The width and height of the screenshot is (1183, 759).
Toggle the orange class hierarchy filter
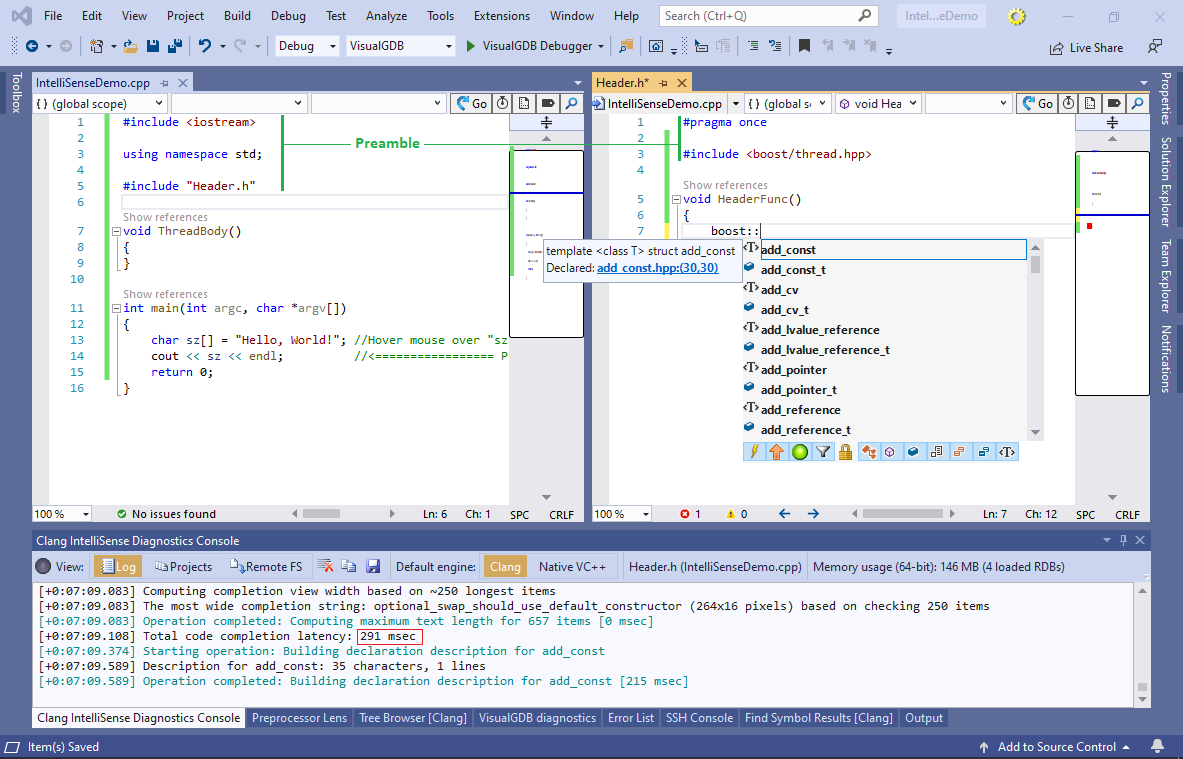(869, 452)
